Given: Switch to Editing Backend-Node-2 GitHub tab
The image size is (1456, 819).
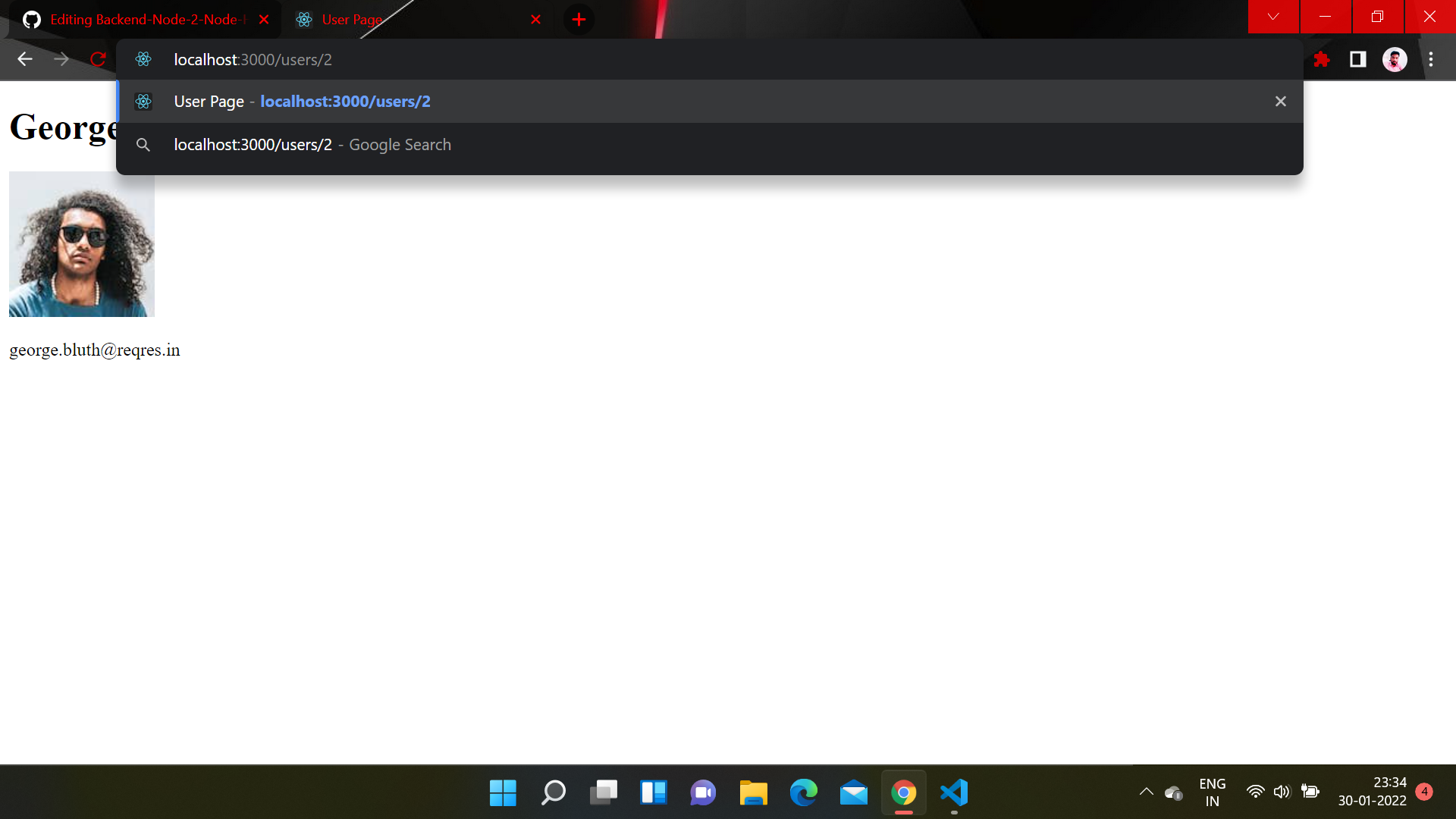Looking at the screenshot, I should coord(144,20).
